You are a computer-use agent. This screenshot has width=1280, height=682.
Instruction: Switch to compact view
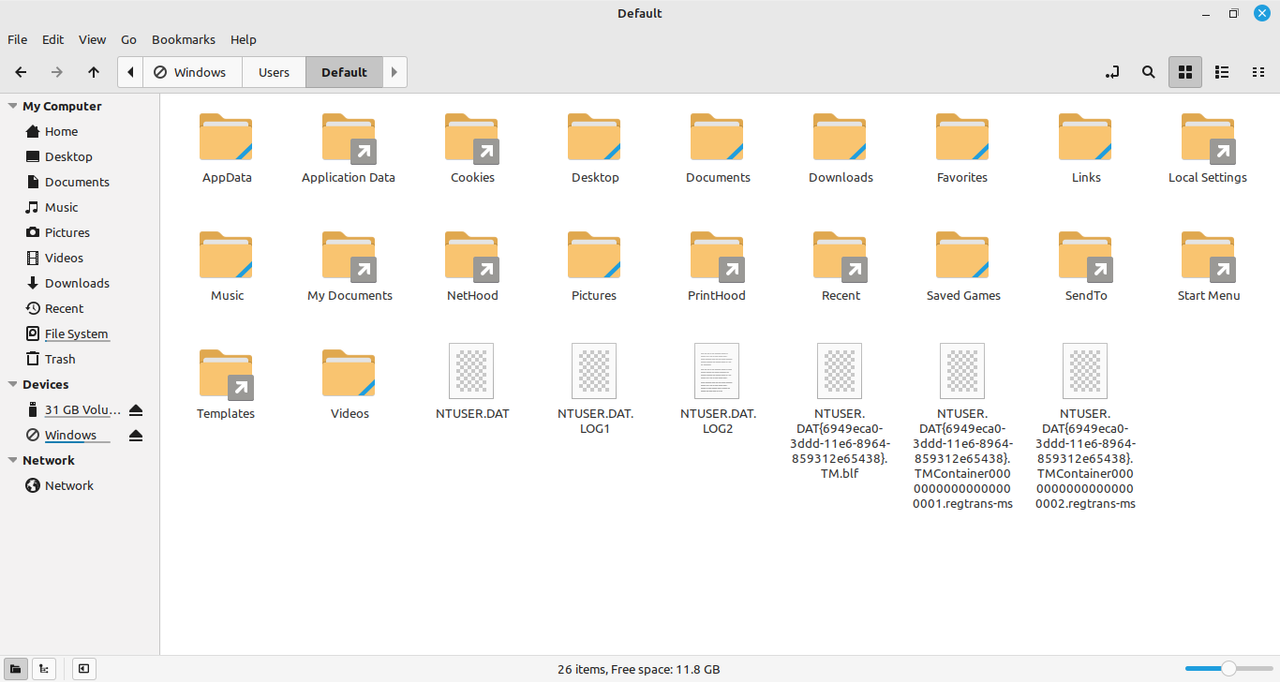(1258, 72)
